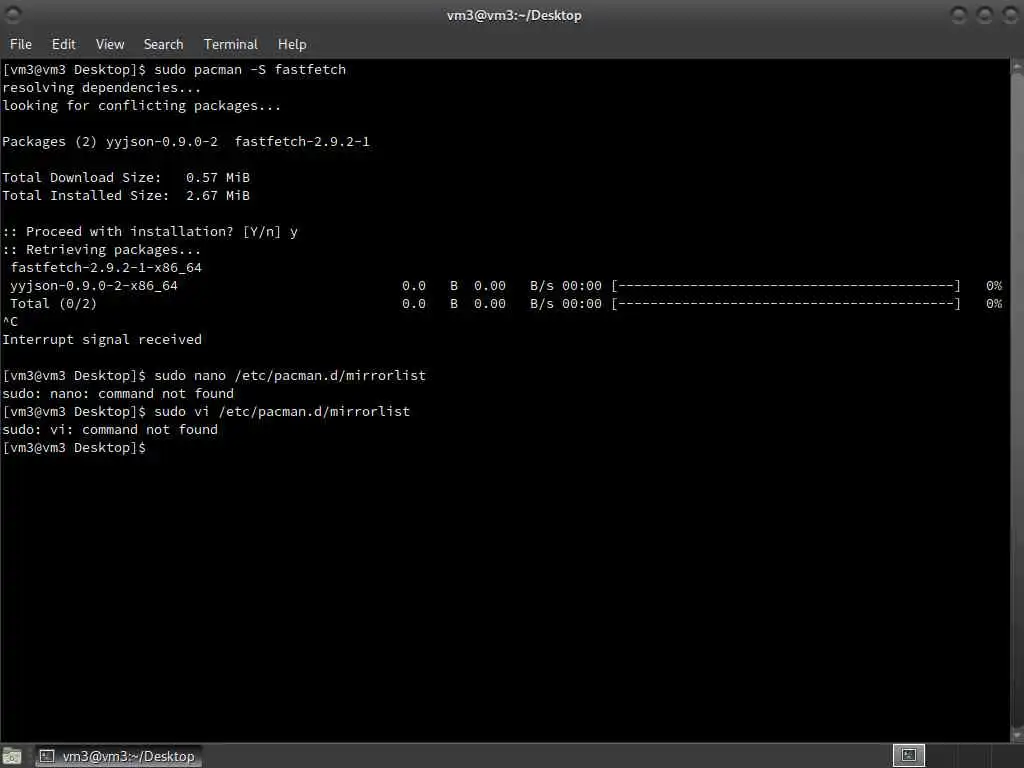Click the 'sudo vi /etc/pacman.d/mirrorlist' command
Image resolution: width=1024 pixels, height=768 pixels.
(x=282, y=411)
